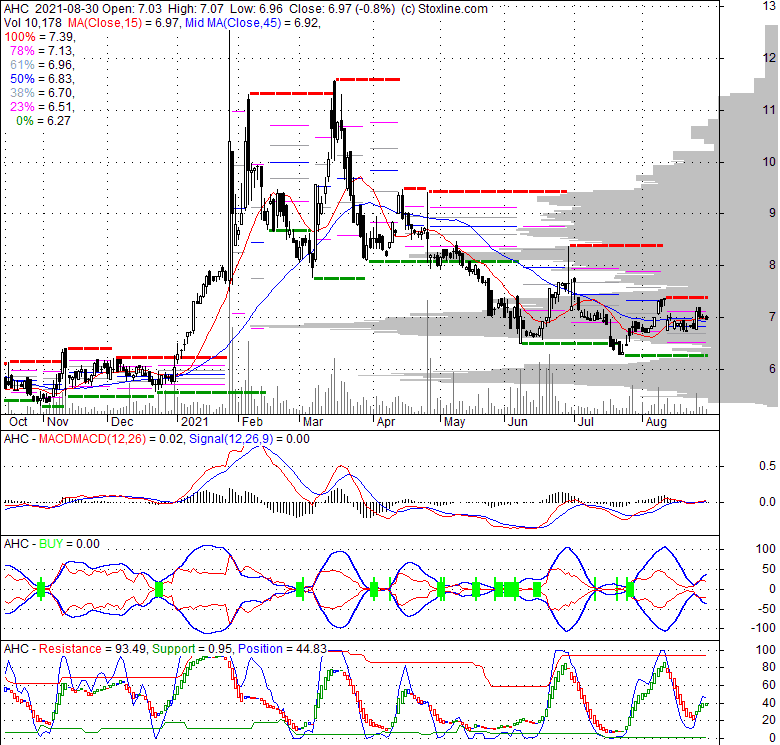Click the '78% = 7.13' level label

coord(42,51)
